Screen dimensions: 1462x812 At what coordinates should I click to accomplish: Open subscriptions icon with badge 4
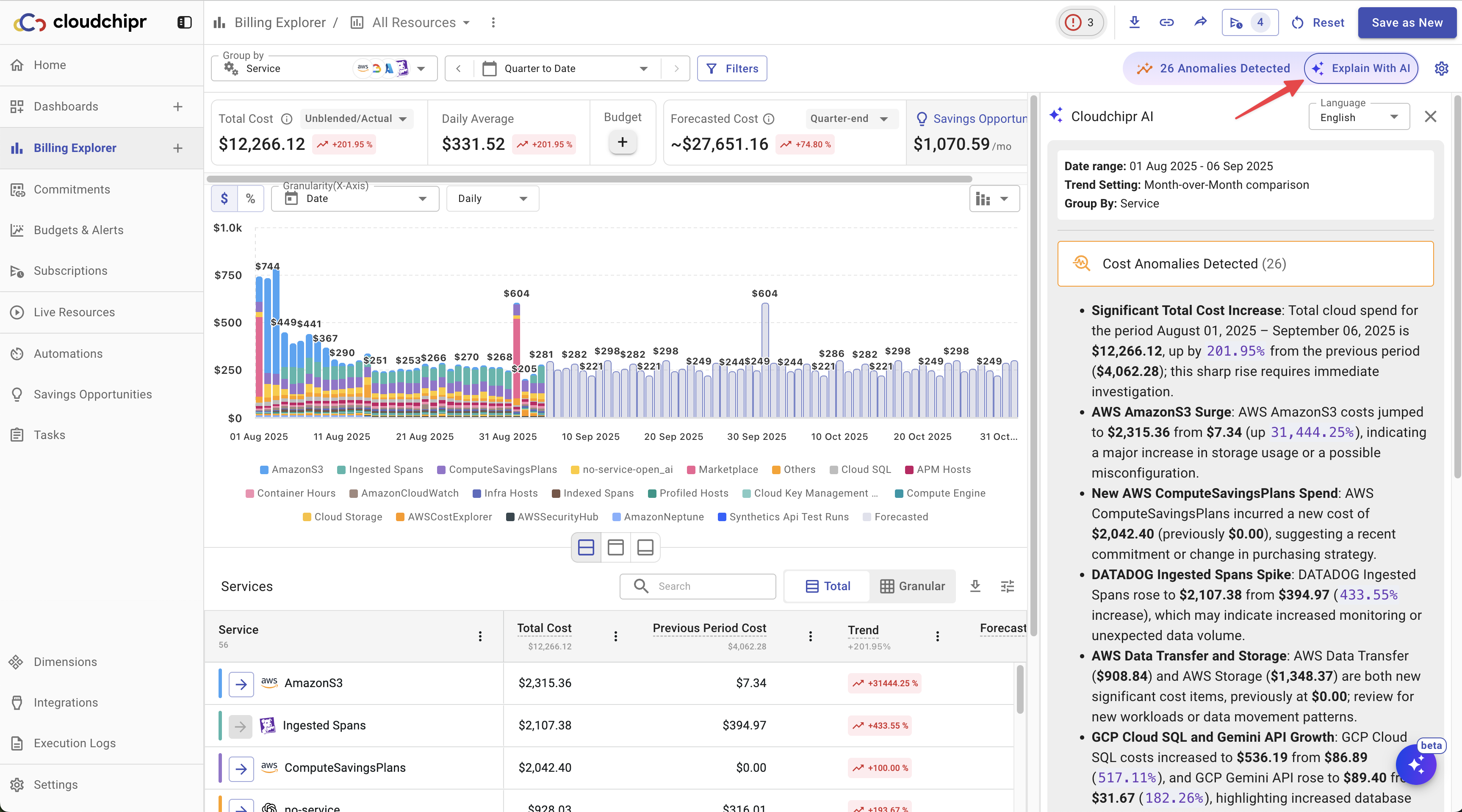pyautogui.click(x=1250, y=22)
